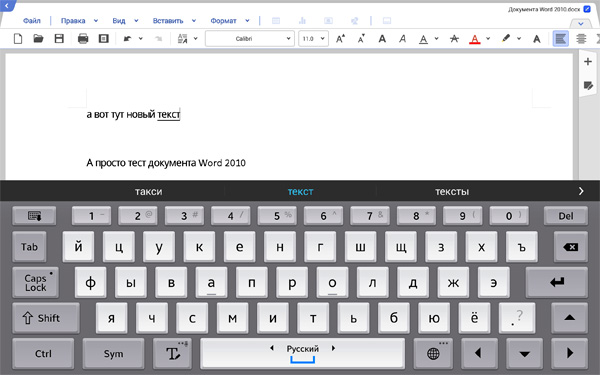Add a comment with the plus icon in the sidebar
Image resolution: width=600 pixels, height=375 pixels.
coord(588,62)
